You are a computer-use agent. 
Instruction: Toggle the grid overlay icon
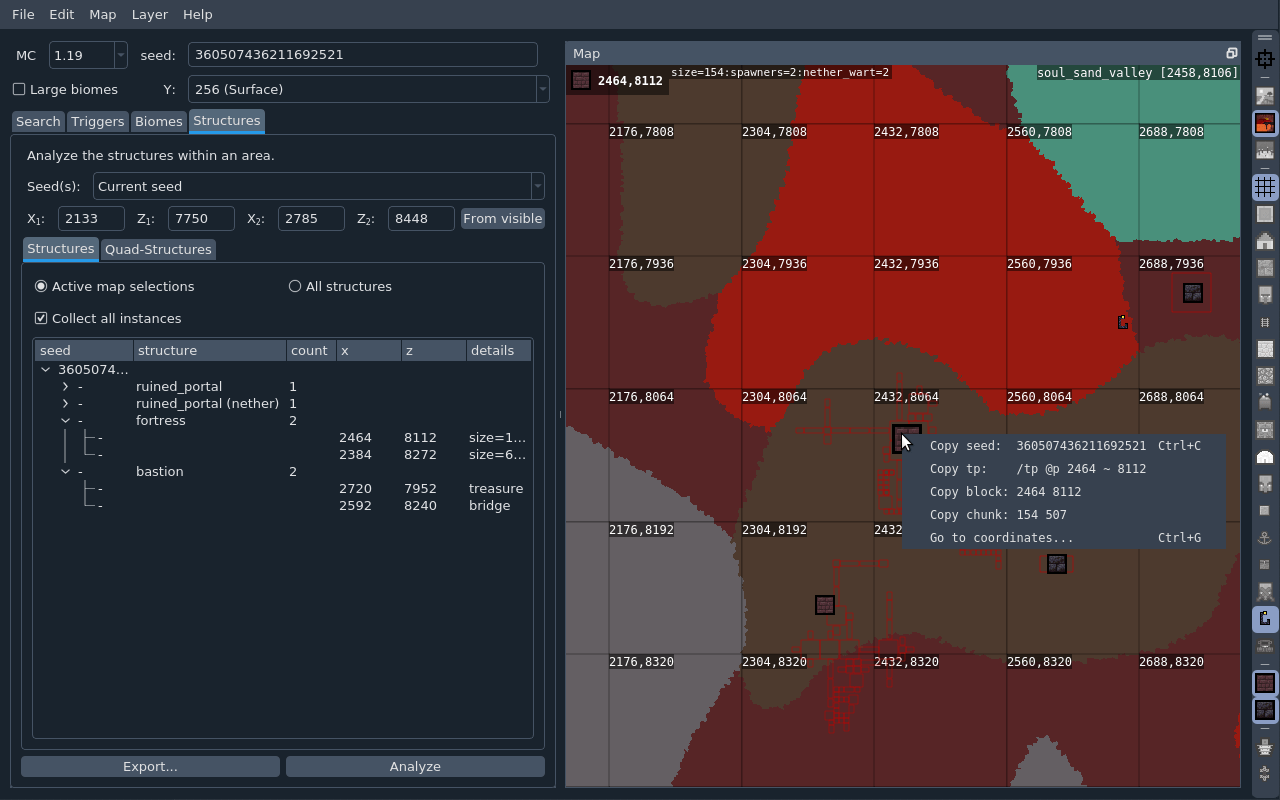pos(1265,187)
